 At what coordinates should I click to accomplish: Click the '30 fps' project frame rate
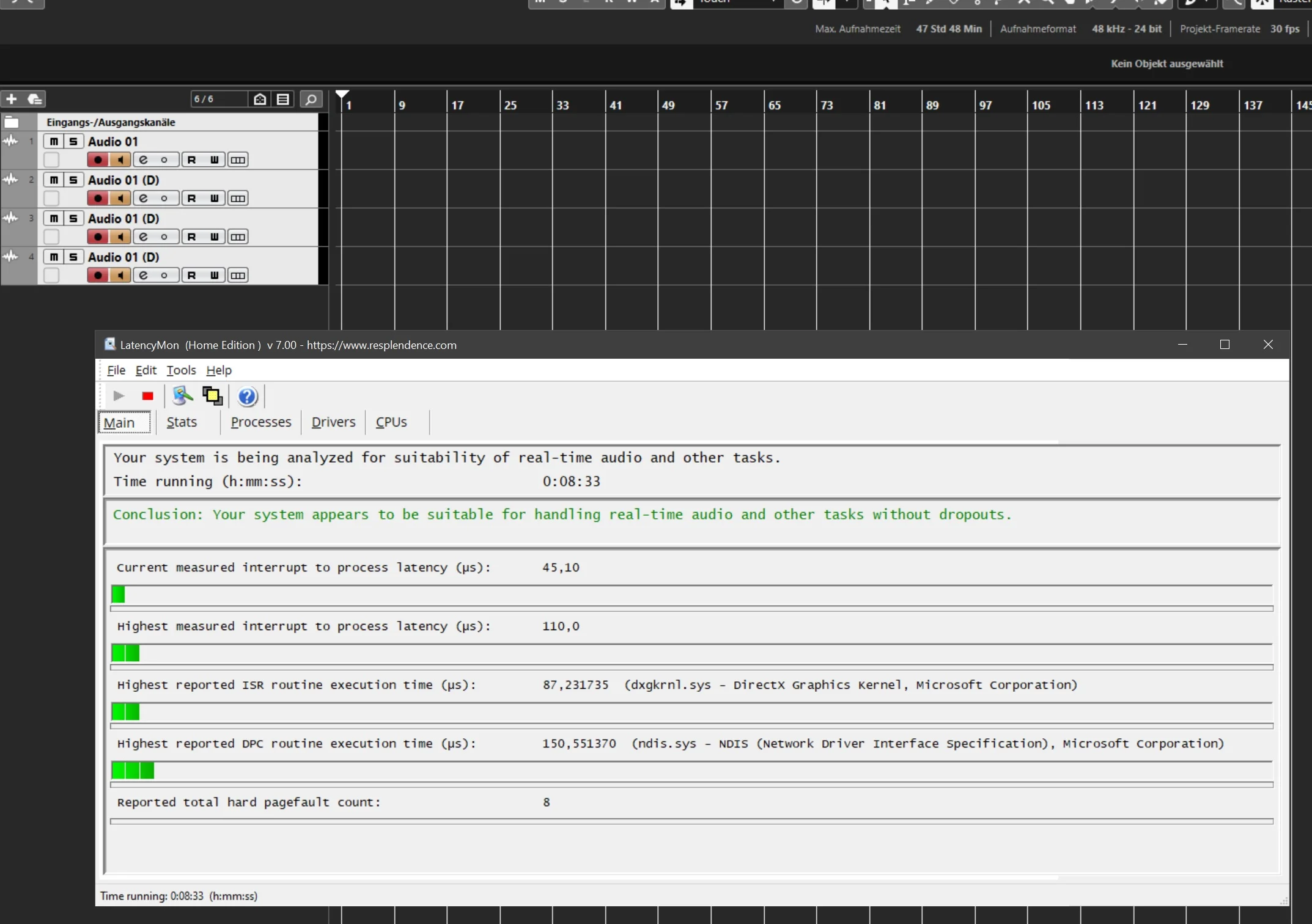pos(1284,29)
